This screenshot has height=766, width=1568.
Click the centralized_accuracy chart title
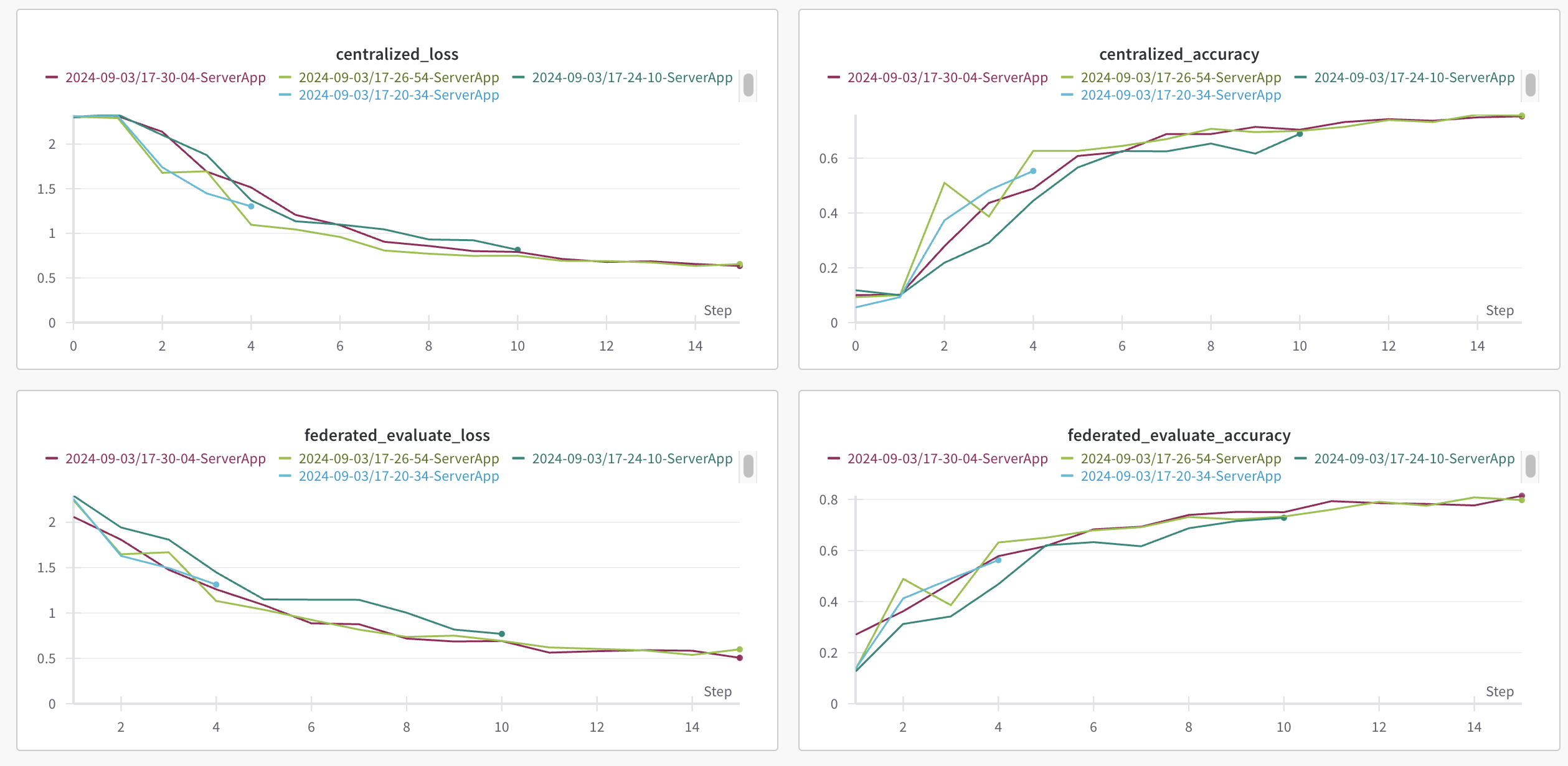click(x=1179, y=54)
